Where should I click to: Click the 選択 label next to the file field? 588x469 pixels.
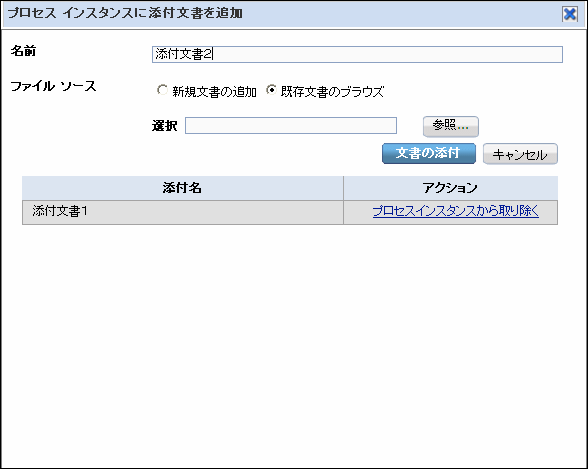pos(164,126)
